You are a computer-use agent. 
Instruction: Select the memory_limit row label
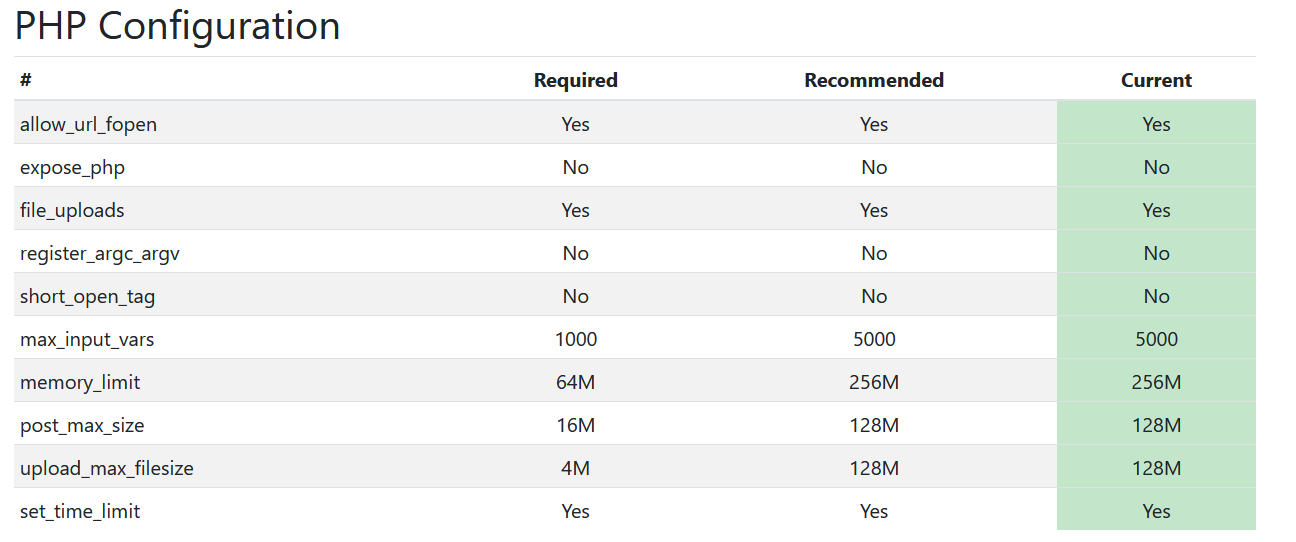pos(80,382)
